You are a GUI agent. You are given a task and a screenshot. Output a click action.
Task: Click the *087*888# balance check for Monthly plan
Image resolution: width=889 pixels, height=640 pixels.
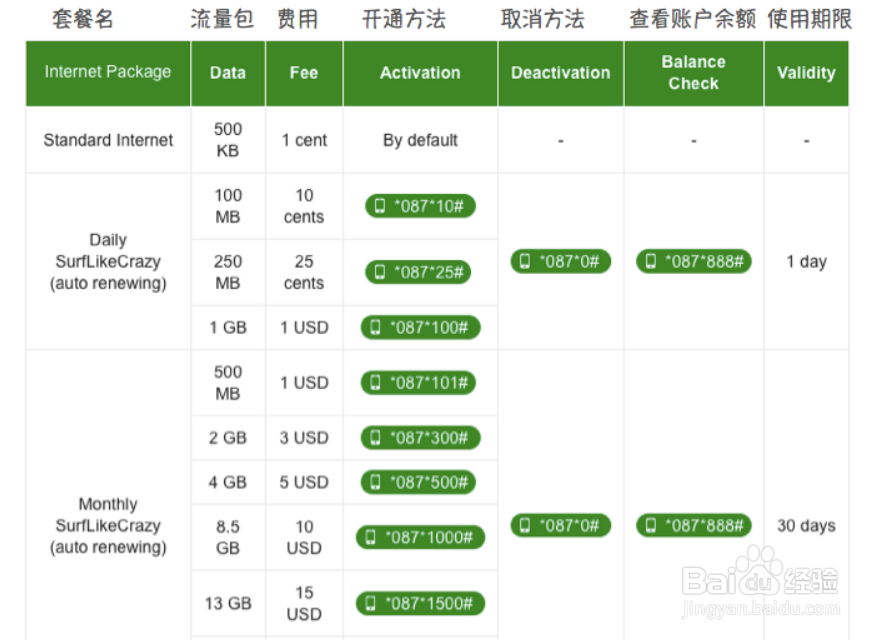pyautogui.click(x=693, y=525)
